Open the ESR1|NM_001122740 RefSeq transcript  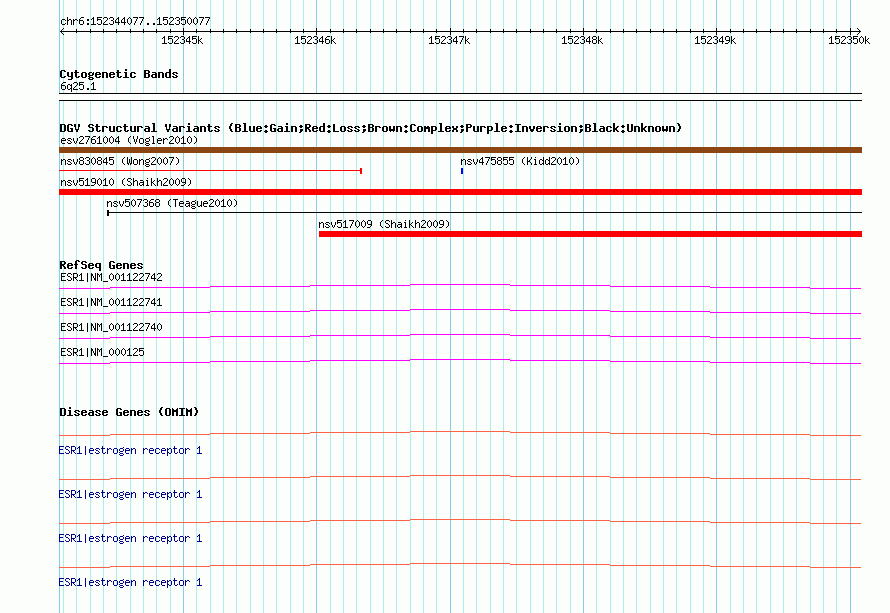click(x=111, y=328)
